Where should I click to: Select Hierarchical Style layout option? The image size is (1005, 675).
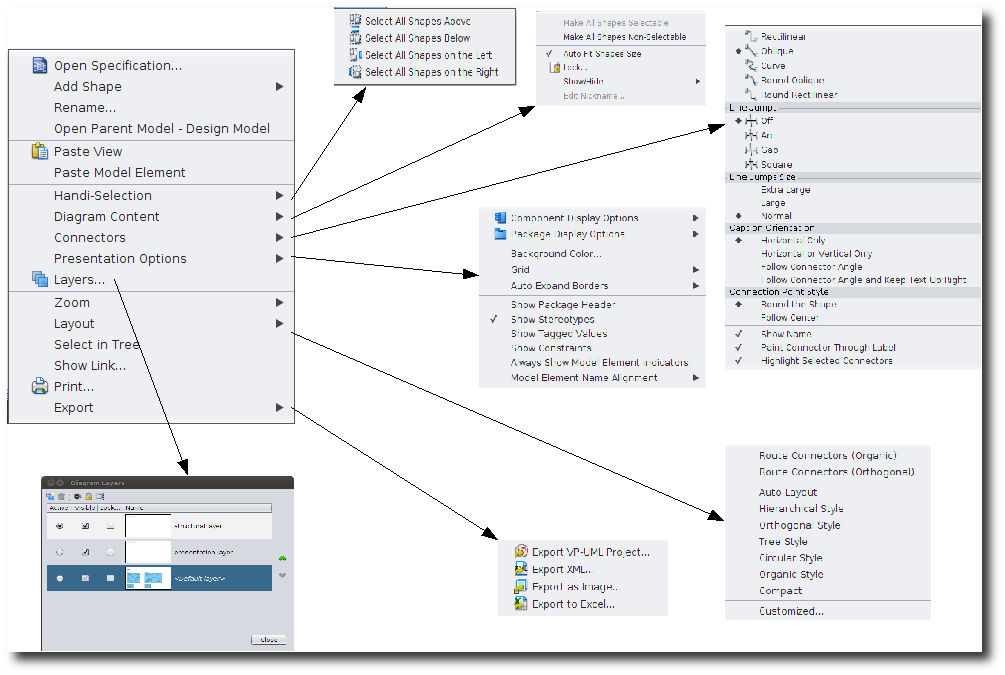(x=801, y=509)
